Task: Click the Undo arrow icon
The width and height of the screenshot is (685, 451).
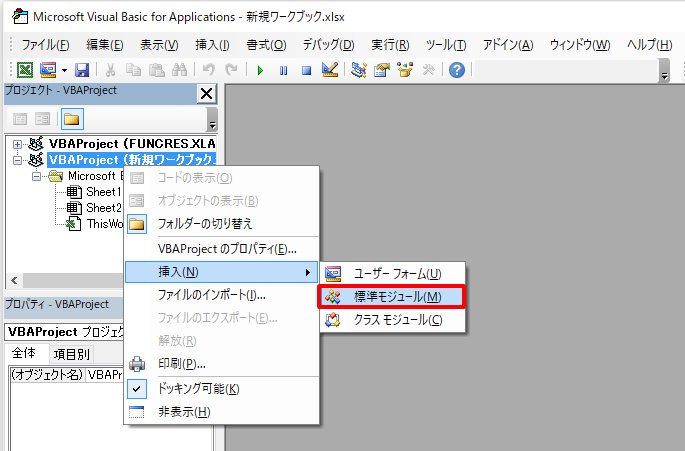Action: click(208, 70)
